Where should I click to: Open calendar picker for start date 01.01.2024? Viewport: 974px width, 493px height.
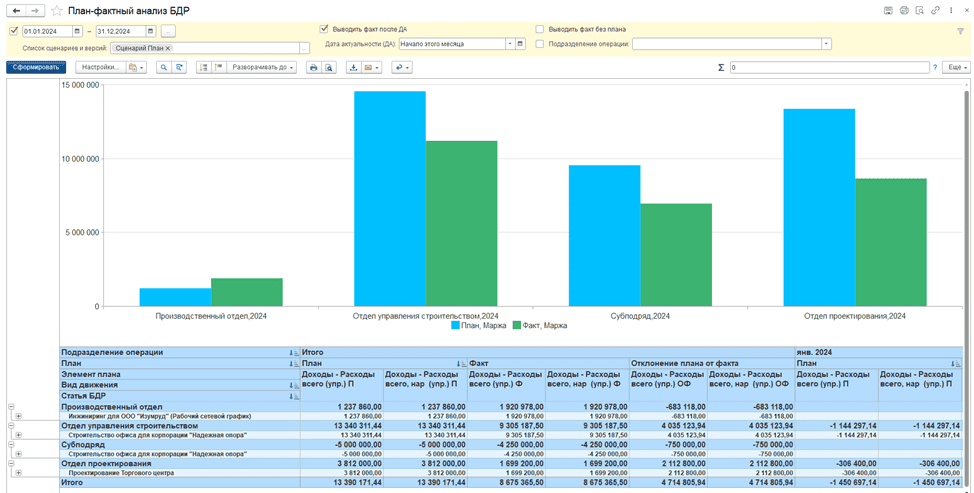[78, 31]
